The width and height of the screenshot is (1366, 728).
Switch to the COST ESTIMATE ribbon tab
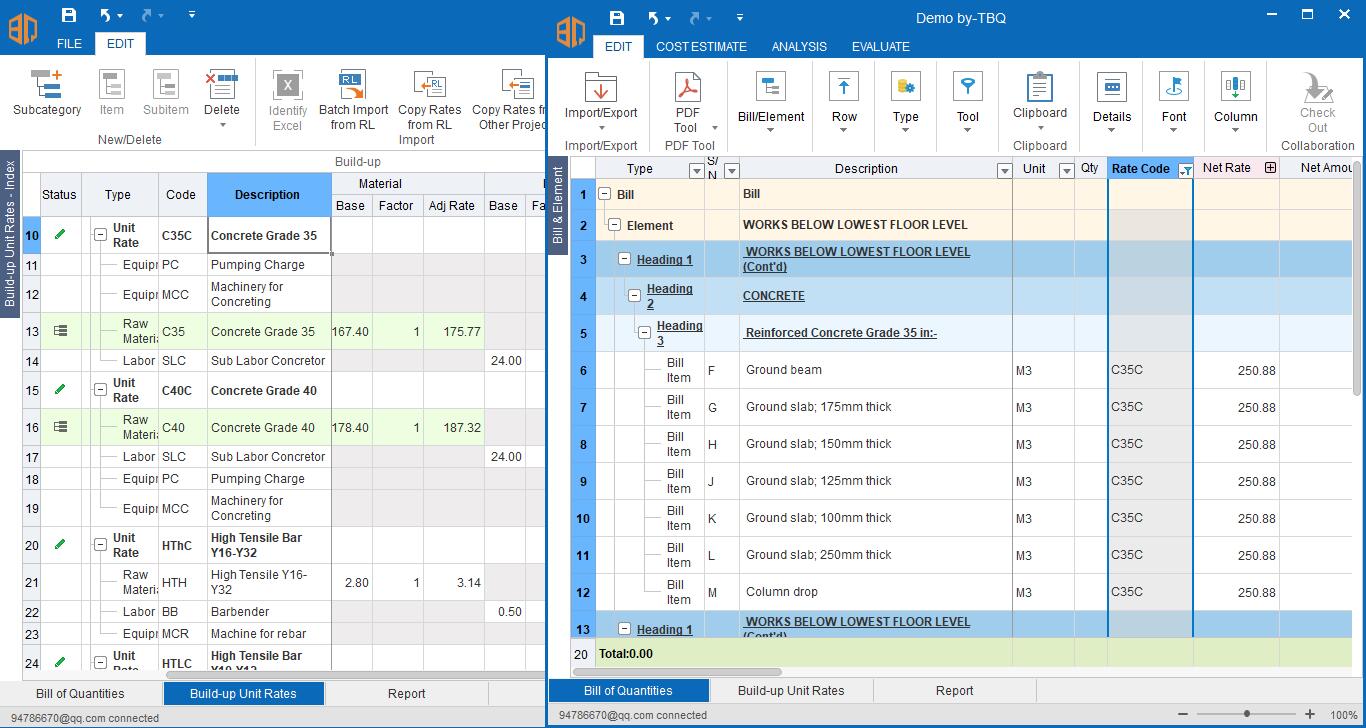pyautogui.click(x=701, y=46)
